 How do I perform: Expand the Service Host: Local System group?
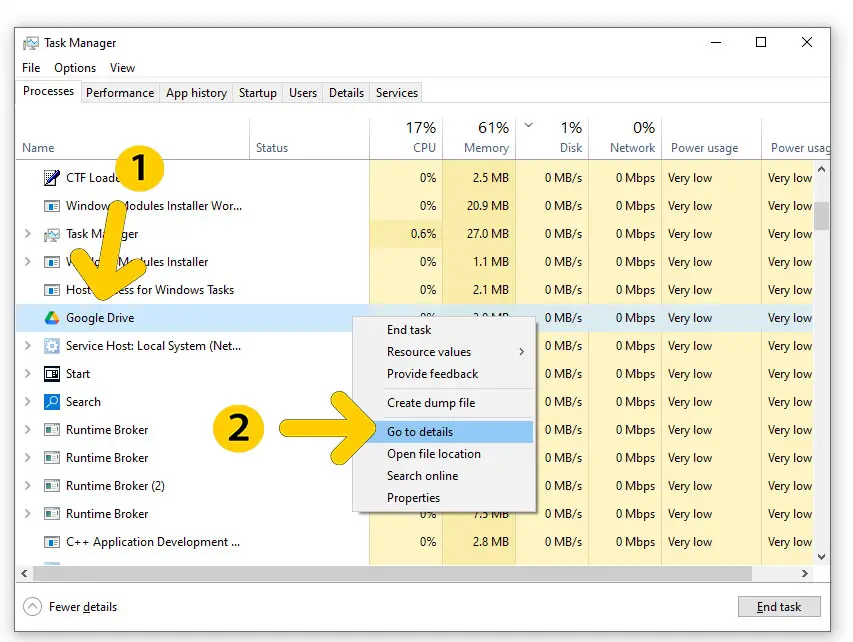pyautogui.click(x=27, y=346)
